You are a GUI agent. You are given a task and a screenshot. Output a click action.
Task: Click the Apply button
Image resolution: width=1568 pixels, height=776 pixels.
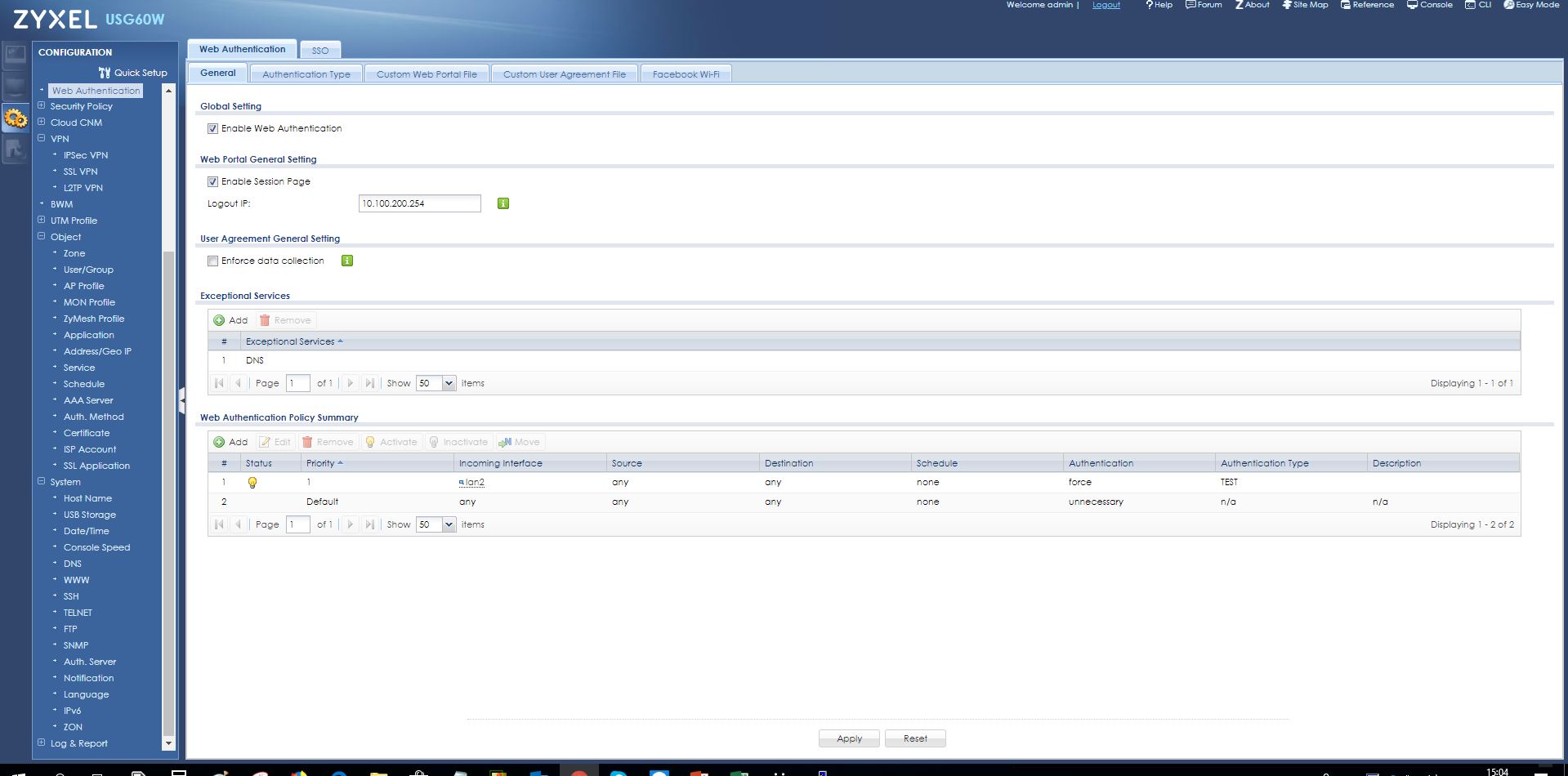click(x=849, y=738)
